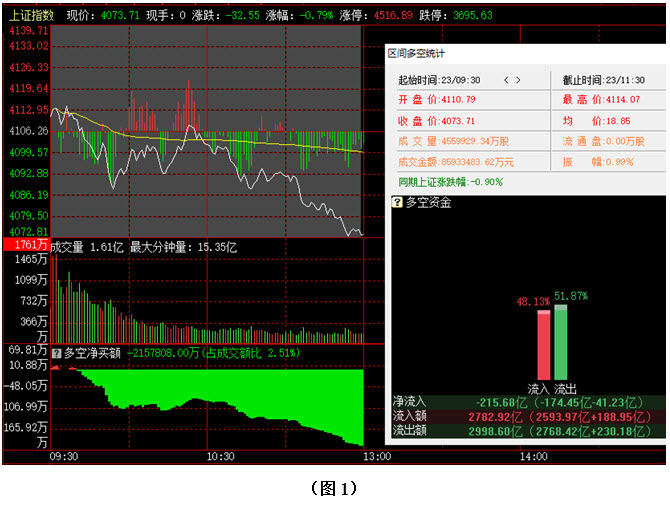Click the 上证指数 title label
The width and height of the screenshot is (670, 511).
[x=30, y=16]
